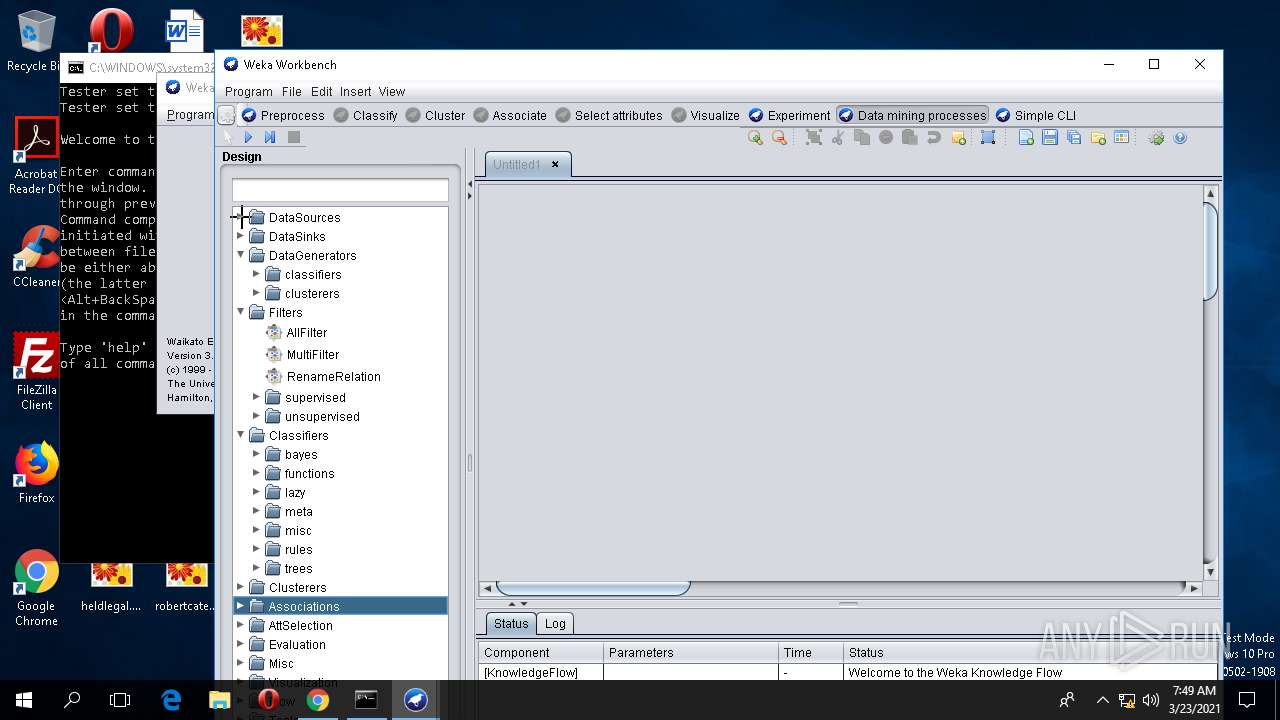Click the canvas horizontal scrollbar thumb
1280x720 pixels.
[593, 588]
